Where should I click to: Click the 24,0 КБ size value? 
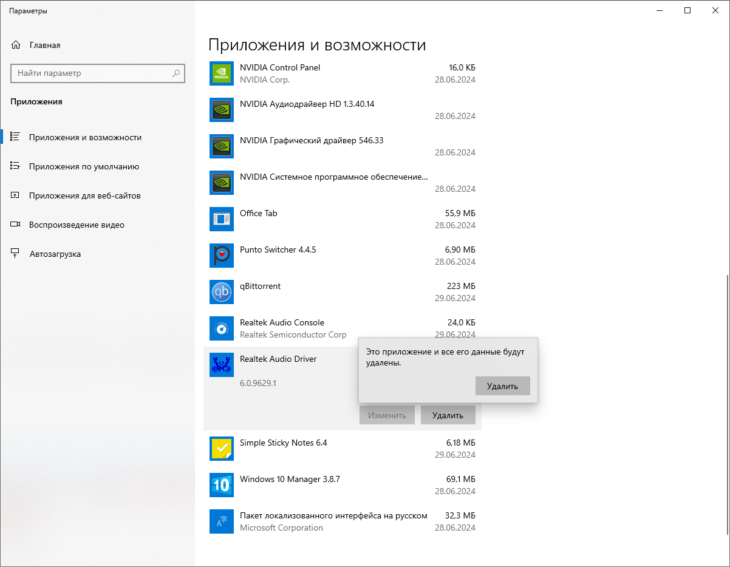(x=461, y=322)
